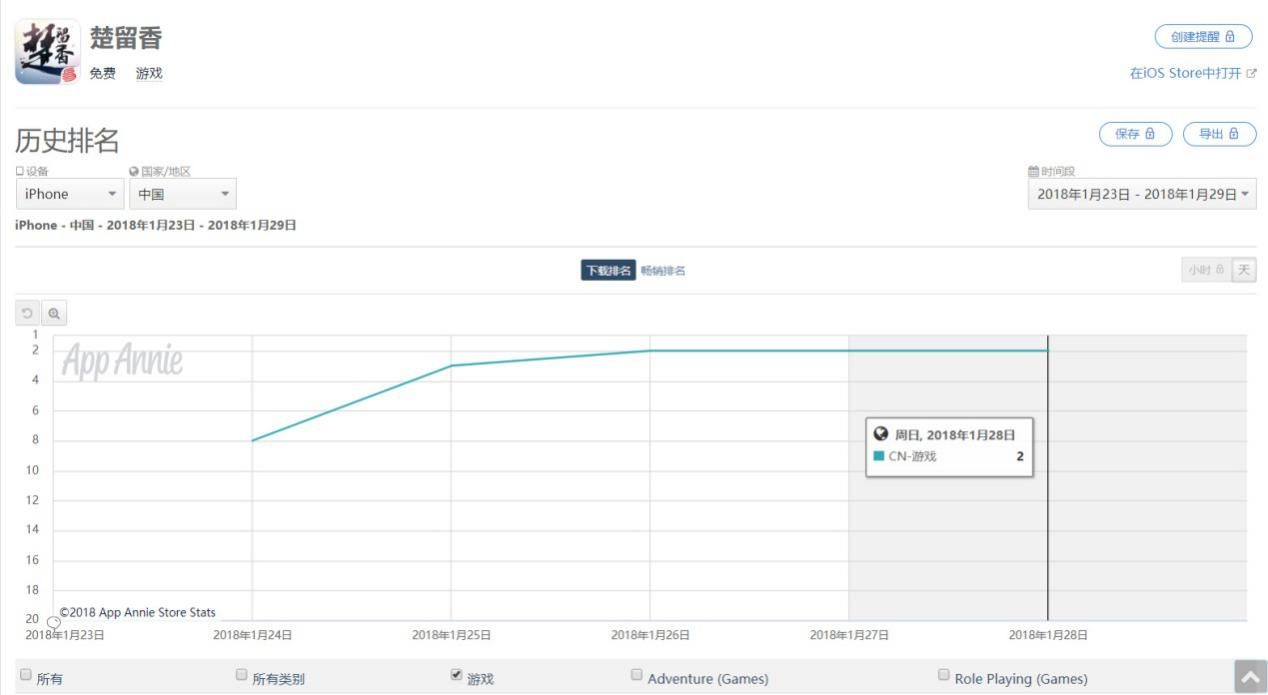1268x695 pixels.
Task: Uncheck the 游戏 checkbox
Action: pyautogui.click(x=457, y=675)
